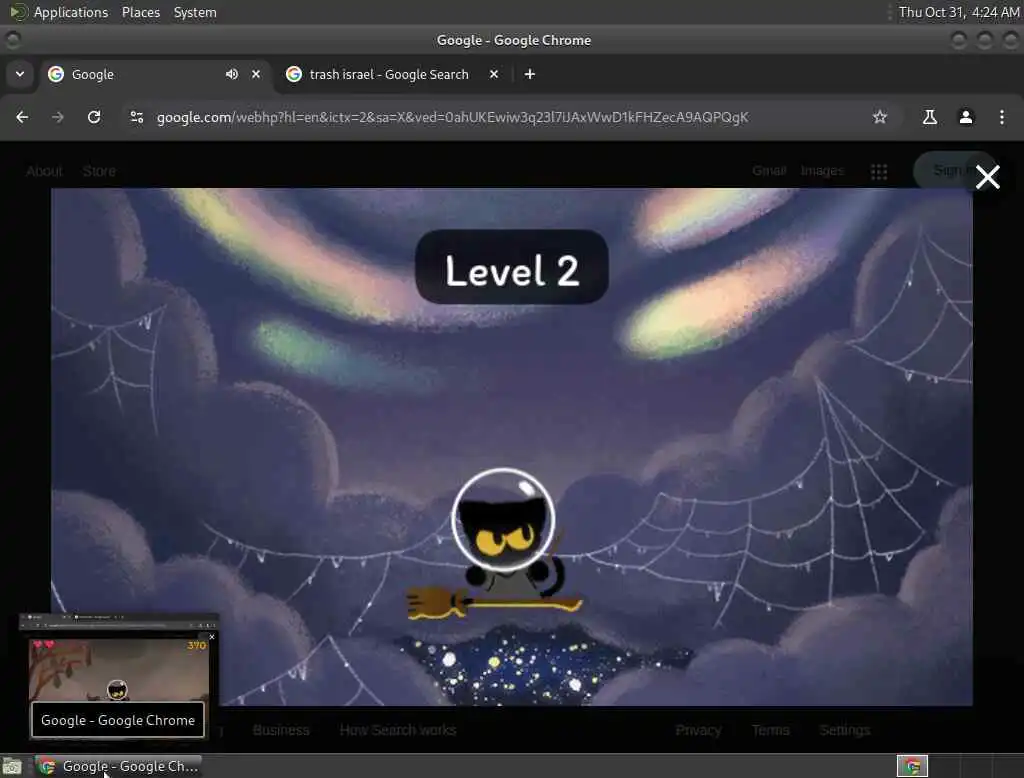Viewport: 1024px width, 778px height.
Task: Expand the tab search dropdown
Action: pyautogui.click(x=20, y=74)
